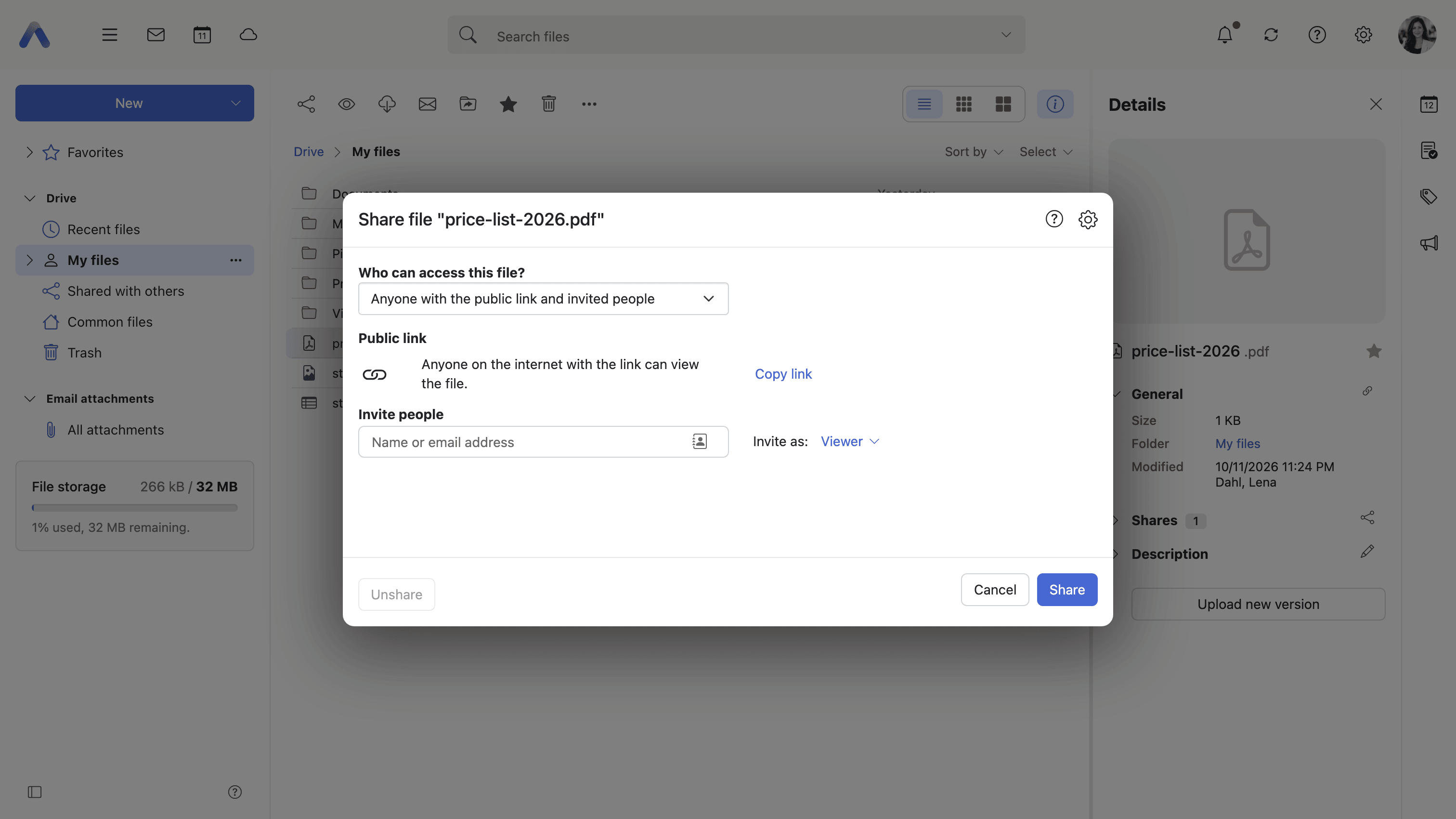The height and width of the screenshot is (819, 1456).
Task: Open the tags icon in right rail
Action: 1428,197
